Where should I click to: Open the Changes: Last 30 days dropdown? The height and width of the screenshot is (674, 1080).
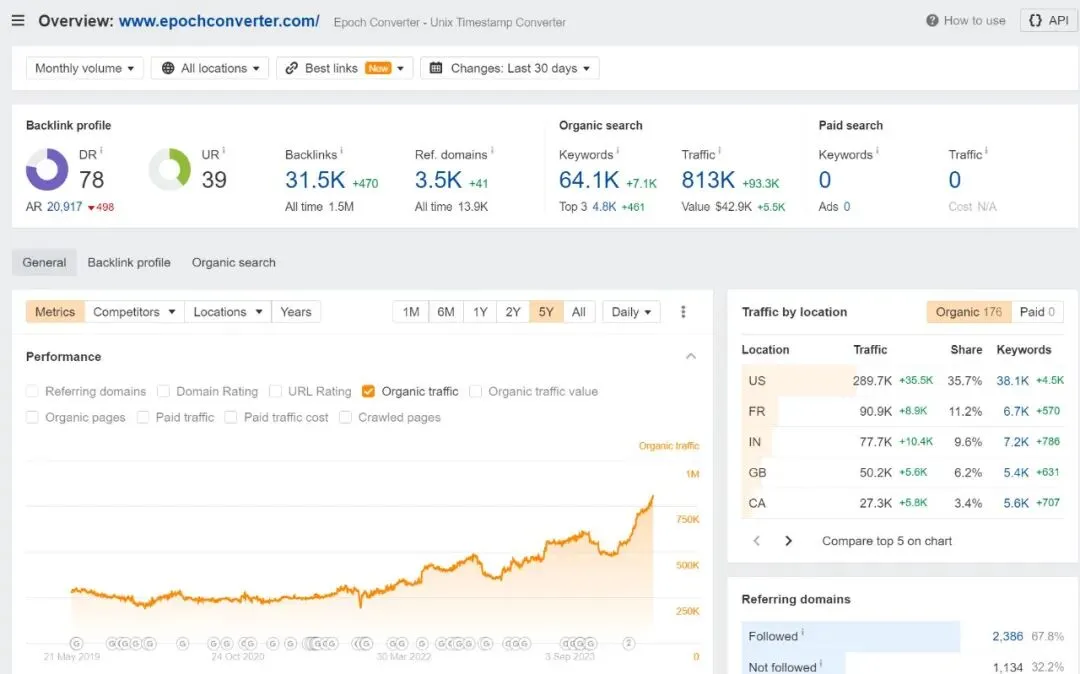pyautogui.click(x=510, y=68)
